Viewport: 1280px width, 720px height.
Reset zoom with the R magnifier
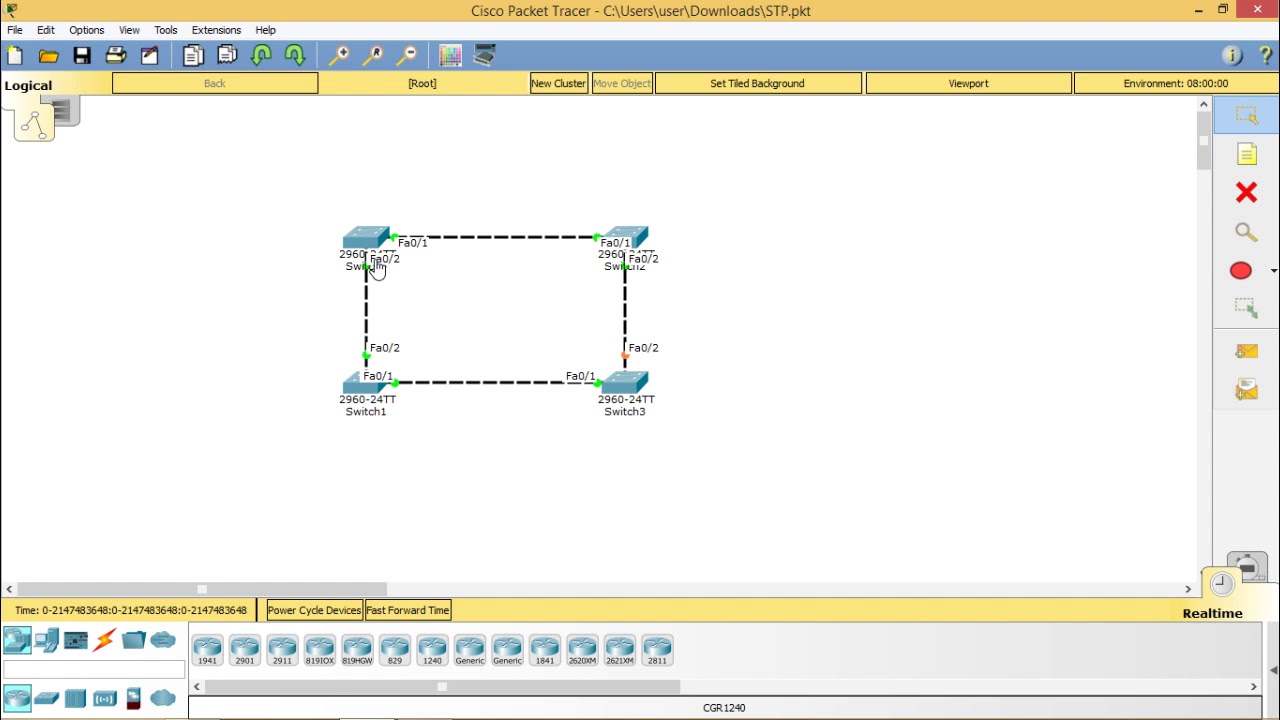373,56
